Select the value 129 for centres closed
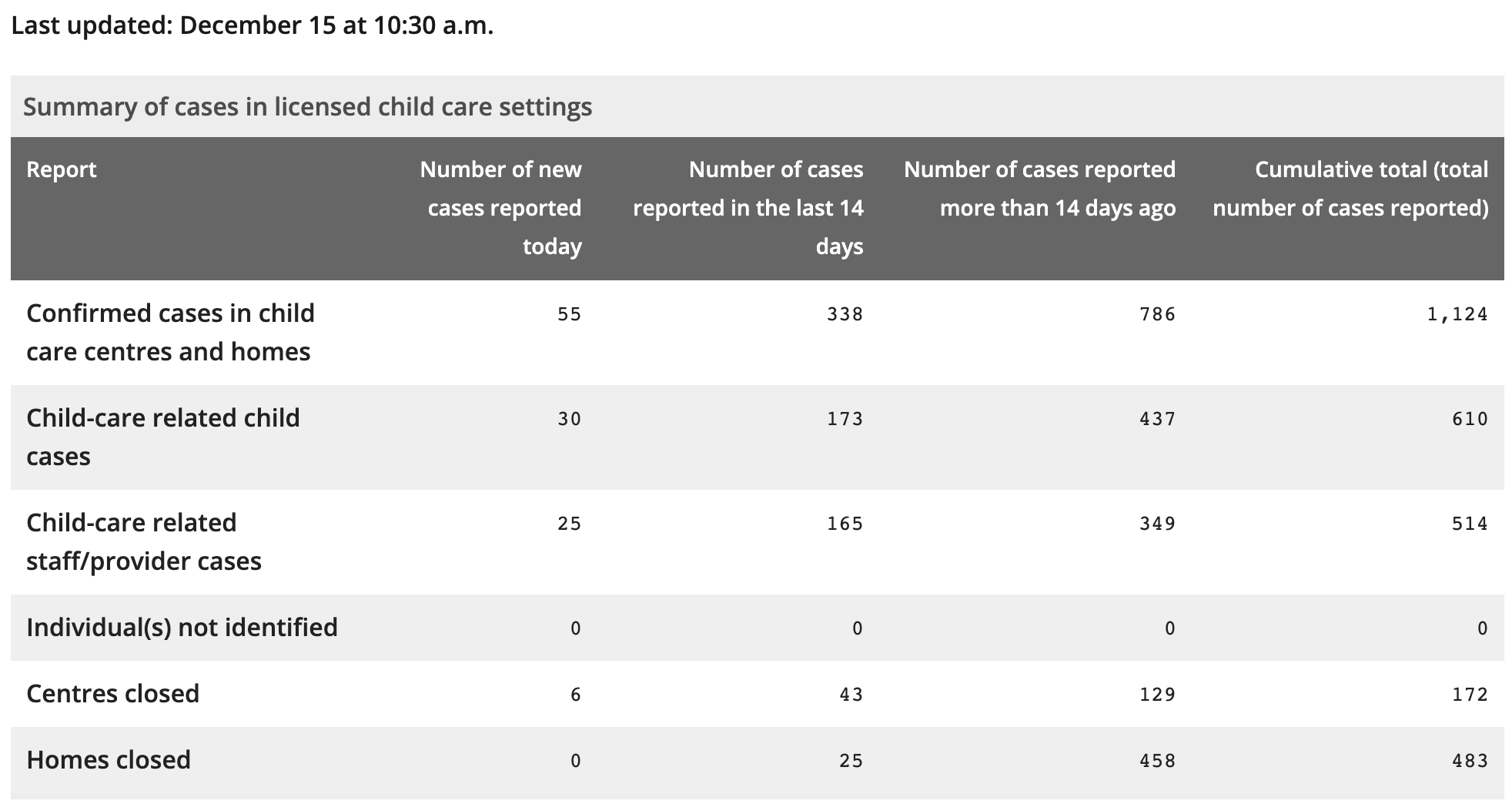Viewport: 1512px width, 804px height. (1158, 694)
